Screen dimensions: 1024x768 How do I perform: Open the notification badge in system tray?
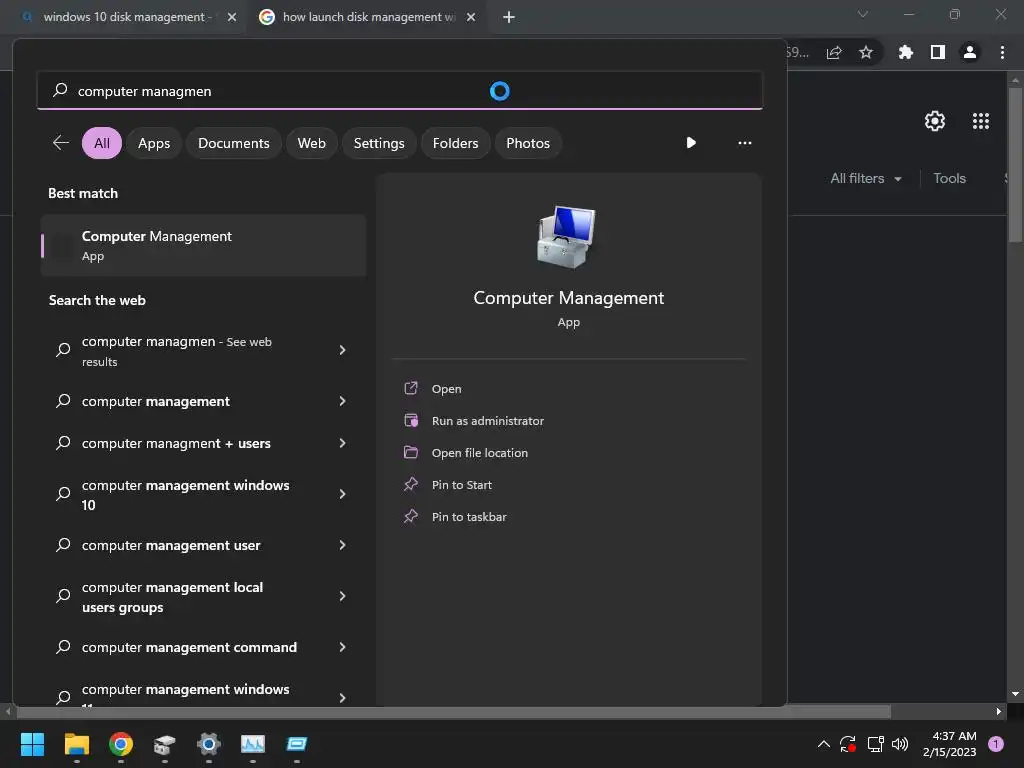(x=996, y=744)
